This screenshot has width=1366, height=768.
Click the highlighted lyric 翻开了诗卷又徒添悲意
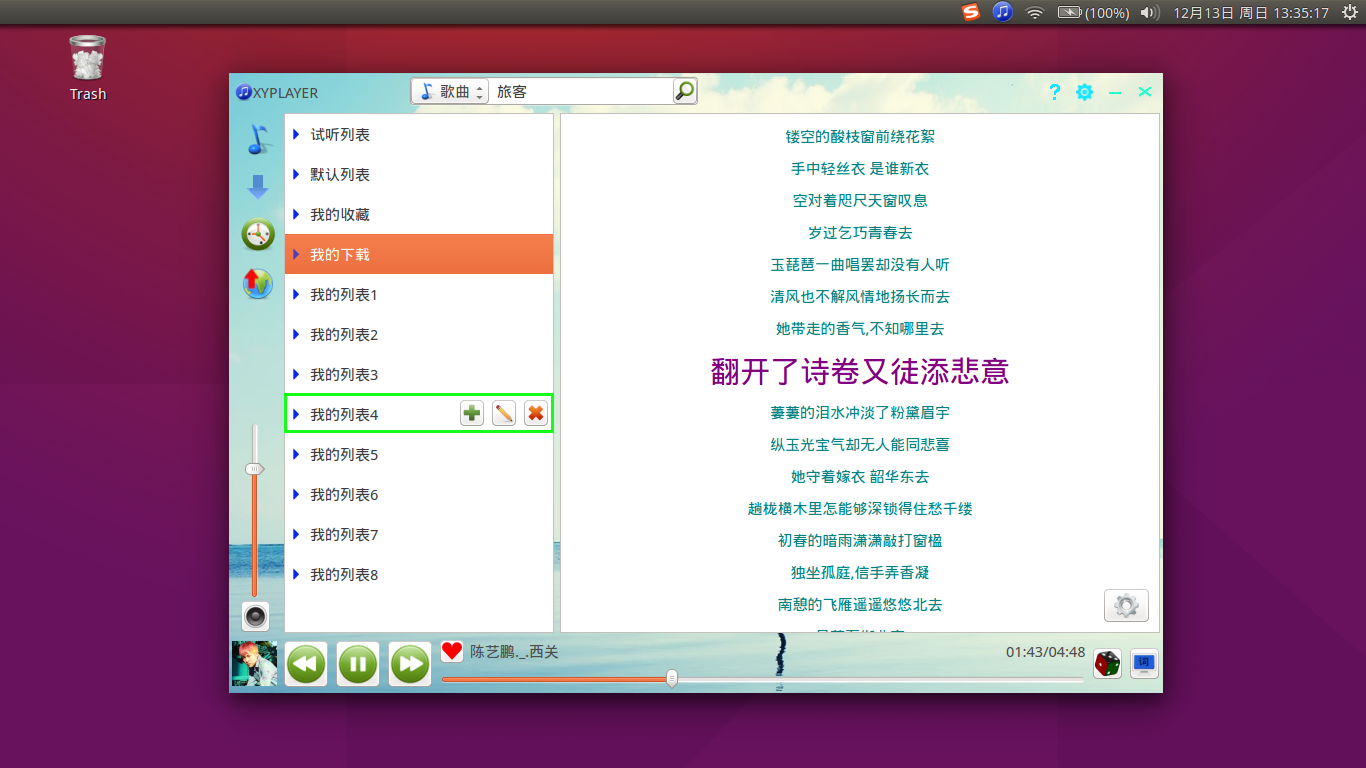pos(860,371)
